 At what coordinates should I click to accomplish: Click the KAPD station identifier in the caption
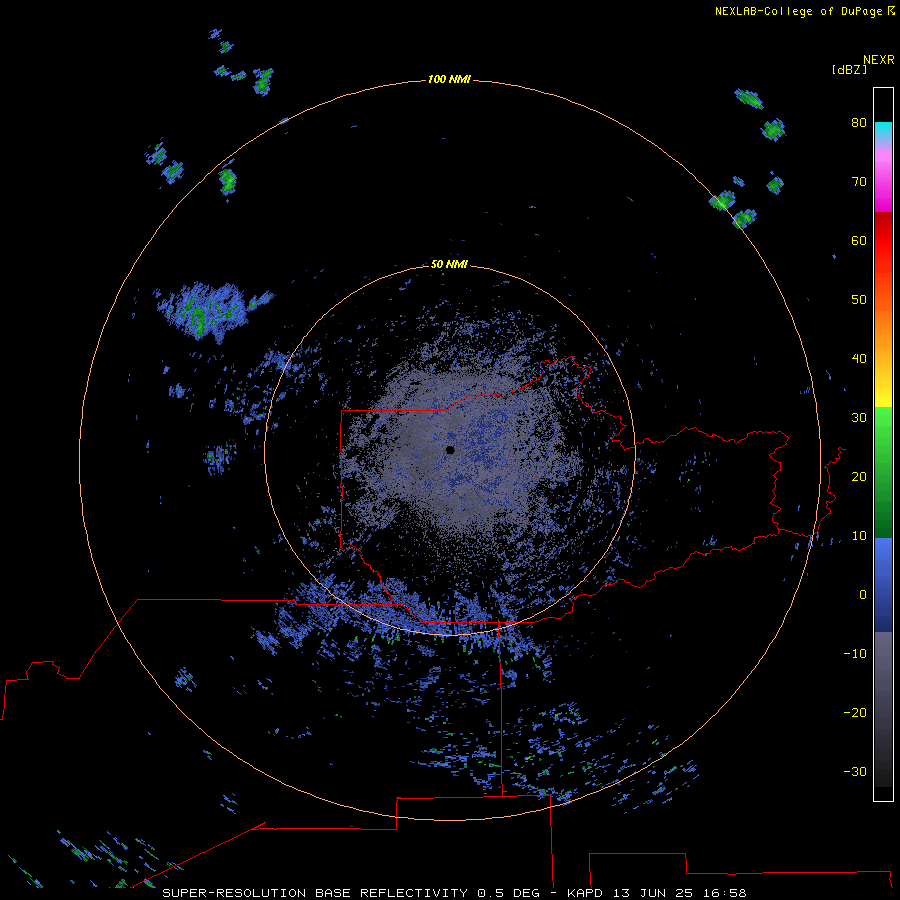[585, 893]
